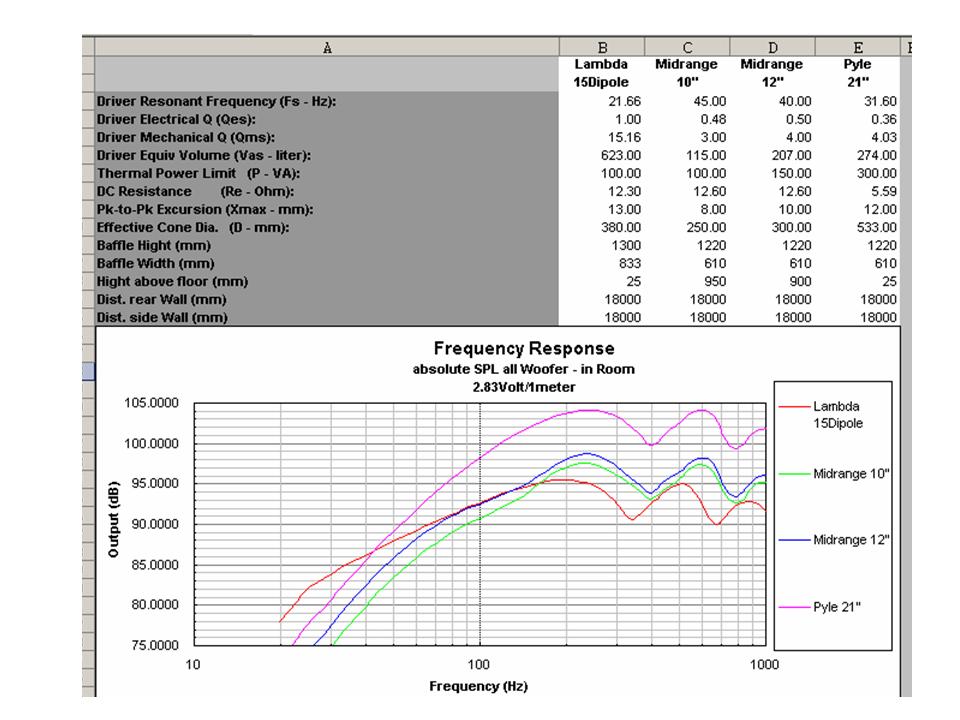The width and height of the screenshot is (960, 720).
Task: Select 'Hight above floor (mm)' label cell
Action: point(327,282)
